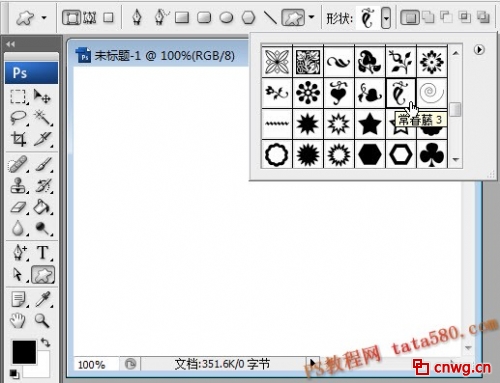
Task: Select the Healing Brush tool
Action: click(18, 164)
